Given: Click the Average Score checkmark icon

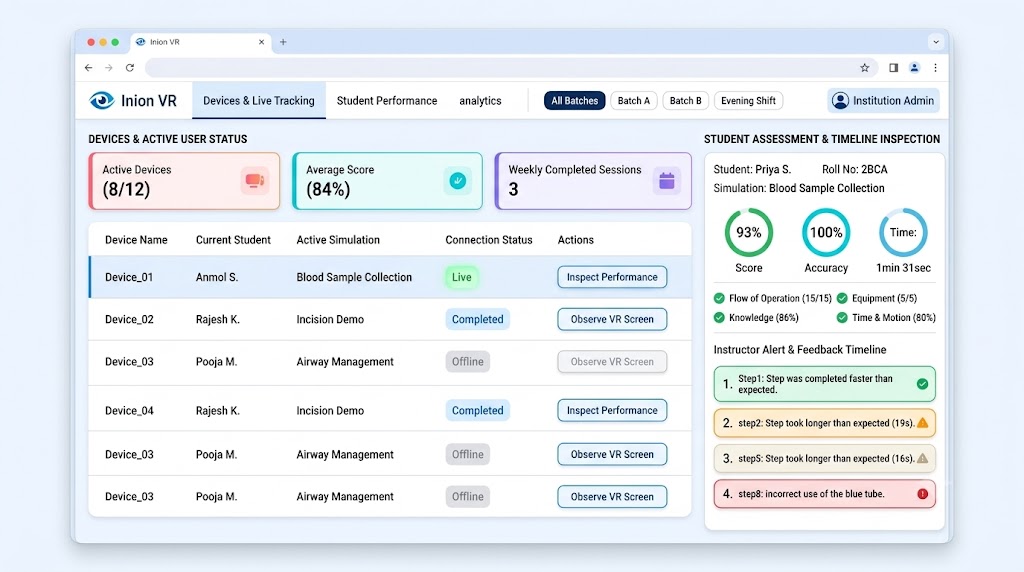Looking at the screenshot, I should (x=458, y=181).
